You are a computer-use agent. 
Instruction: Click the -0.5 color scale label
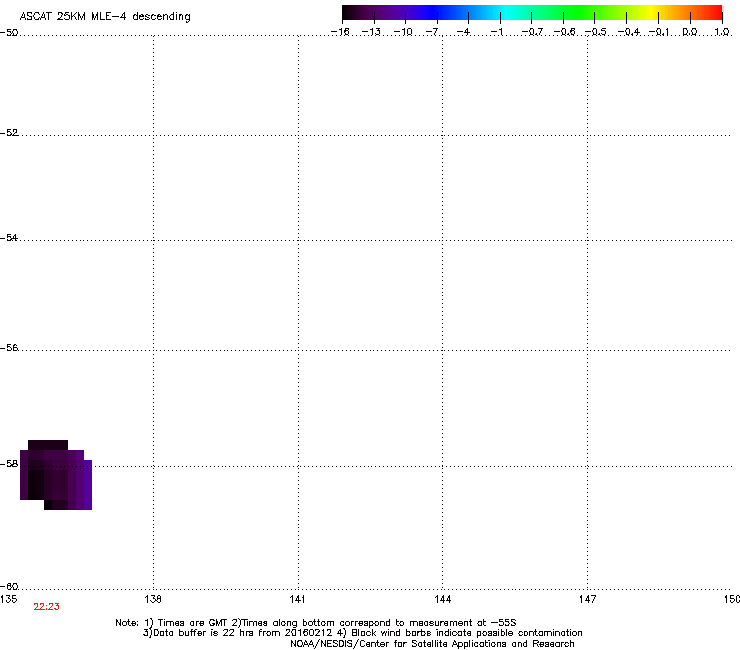(596, 32)
